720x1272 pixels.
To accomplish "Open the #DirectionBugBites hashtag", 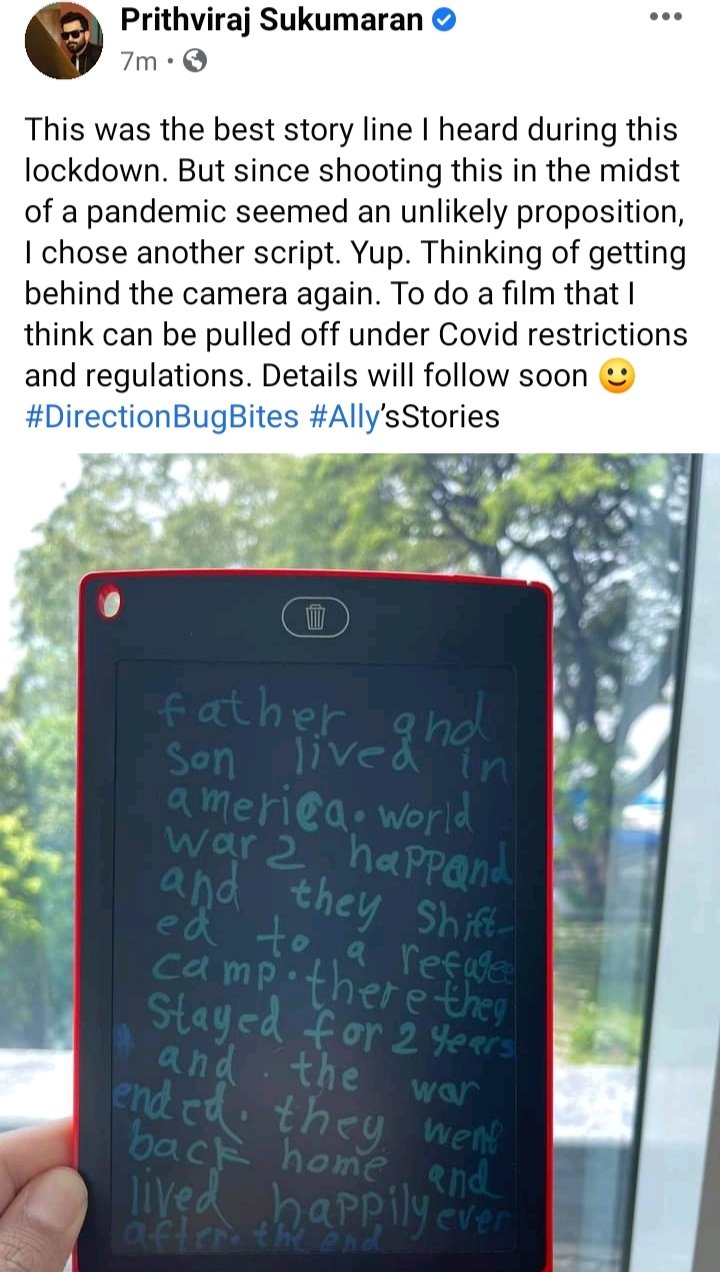I will coord(162,416).
